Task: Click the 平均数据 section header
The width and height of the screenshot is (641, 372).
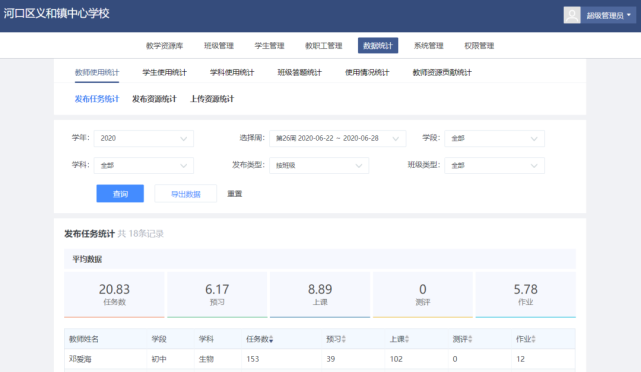Action: [x=87, y=259]
